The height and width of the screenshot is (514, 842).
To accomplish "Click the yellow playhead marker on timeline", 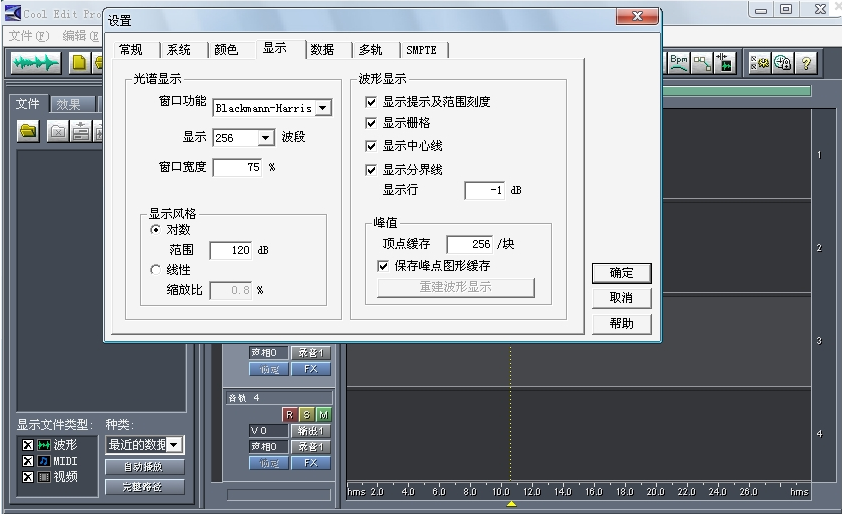I will point(511,504).
